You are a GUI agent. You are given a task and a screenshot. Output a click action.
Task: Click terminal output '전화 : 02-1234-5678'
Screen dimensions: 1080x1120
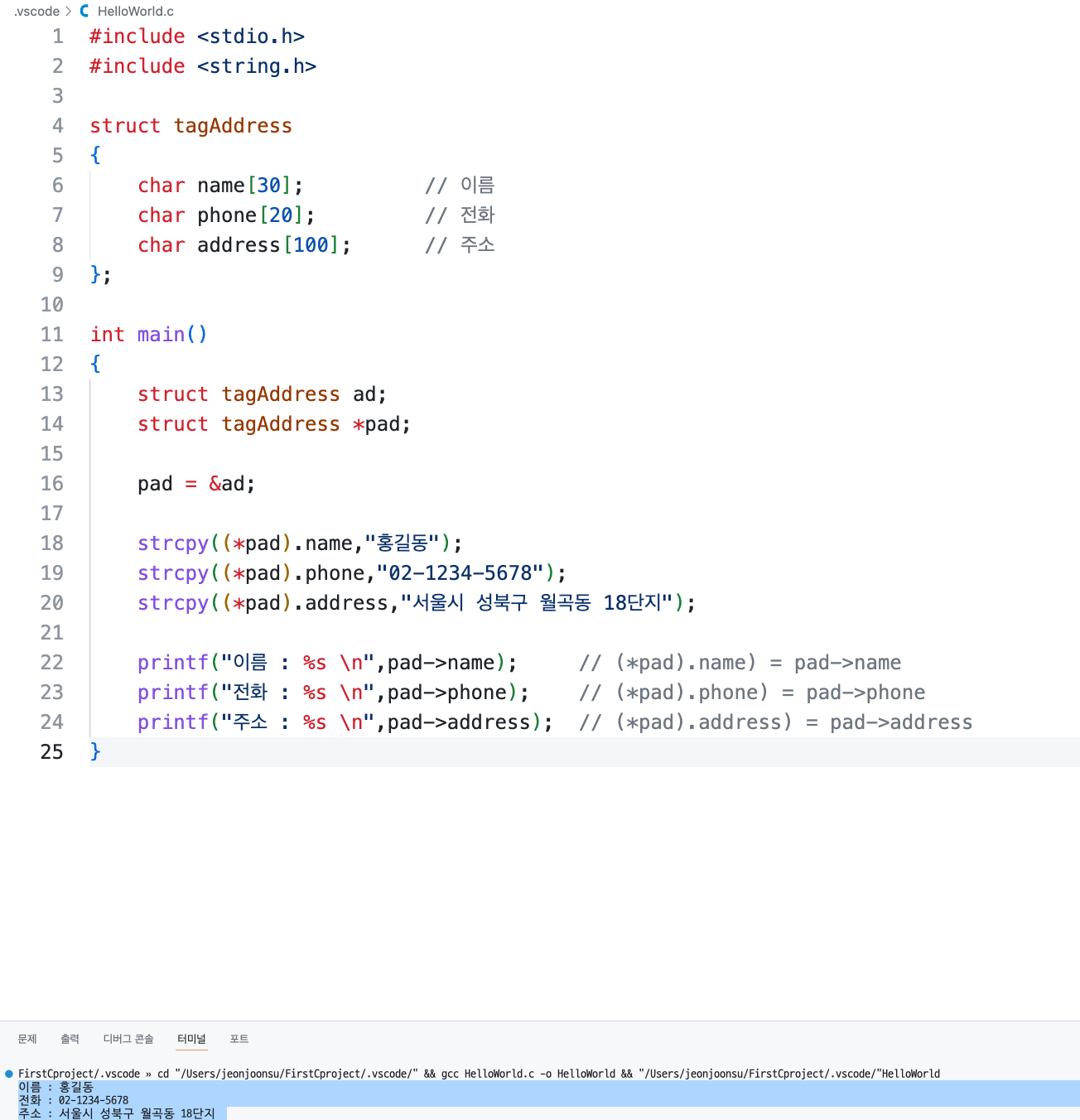coord(74,1100)
